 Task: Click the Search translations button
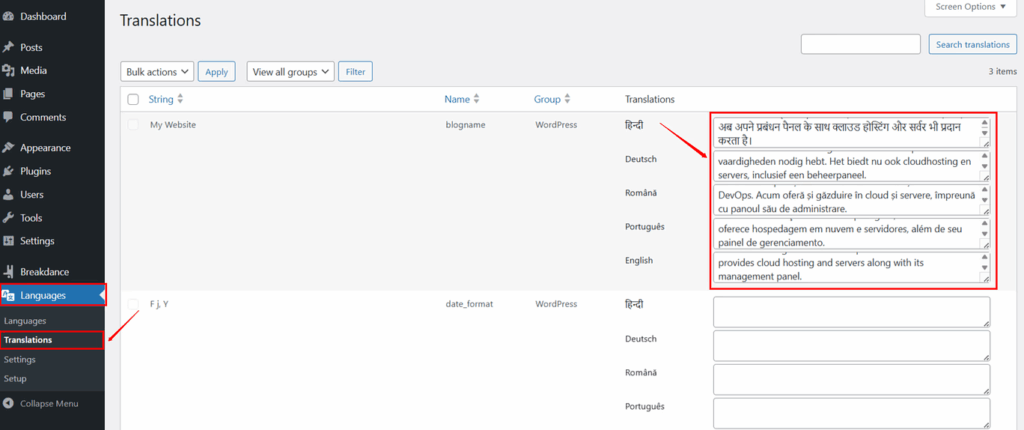(x=972, y=44)
